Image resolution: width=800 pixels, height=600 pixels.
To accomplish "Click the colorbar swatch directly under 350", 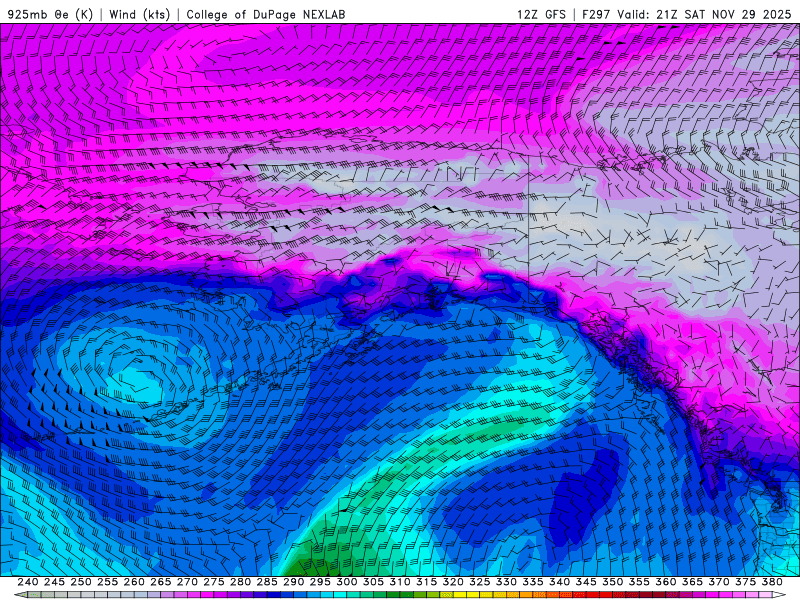I will [619, 595].
